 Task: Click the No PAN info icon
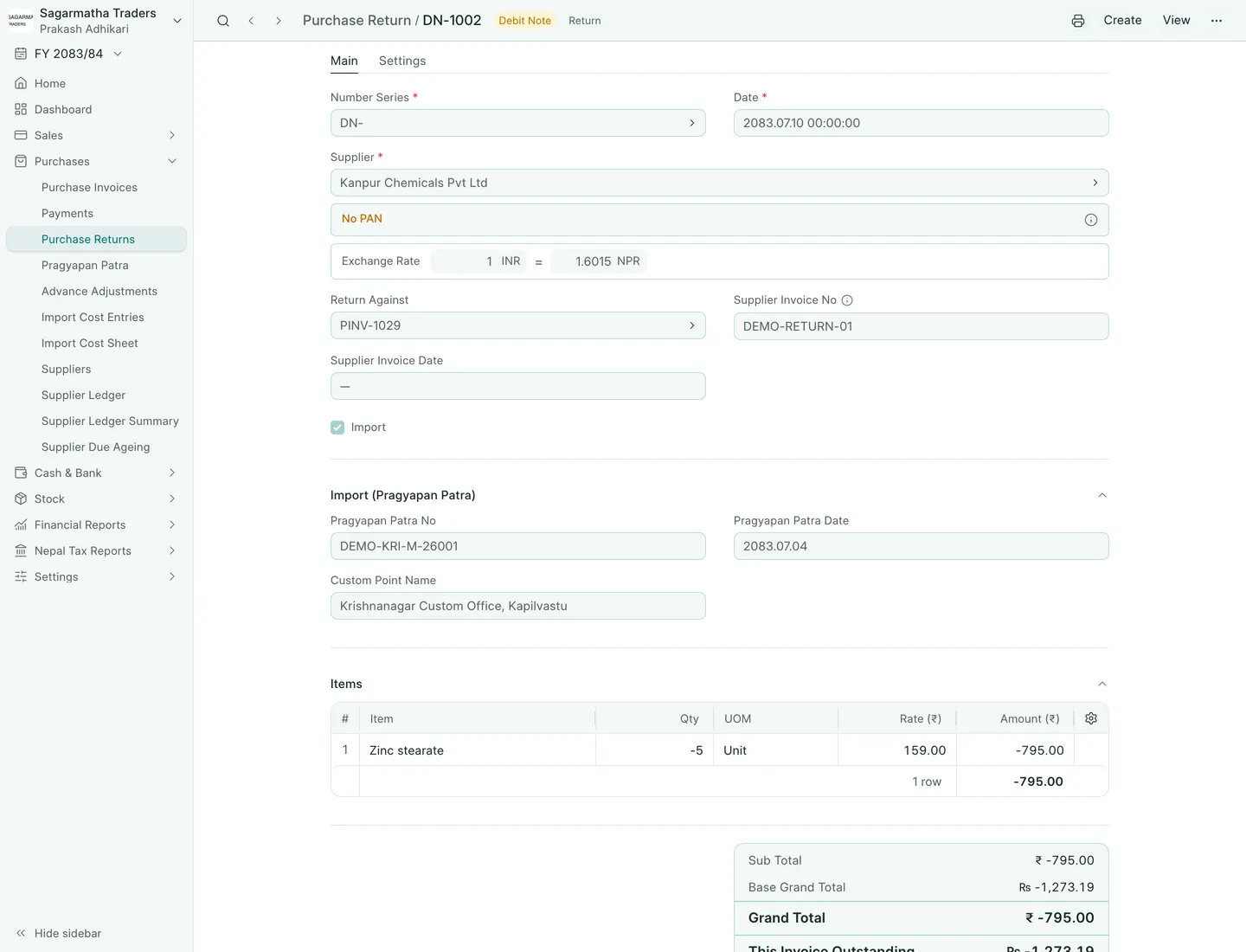(x=1091, y=220)
